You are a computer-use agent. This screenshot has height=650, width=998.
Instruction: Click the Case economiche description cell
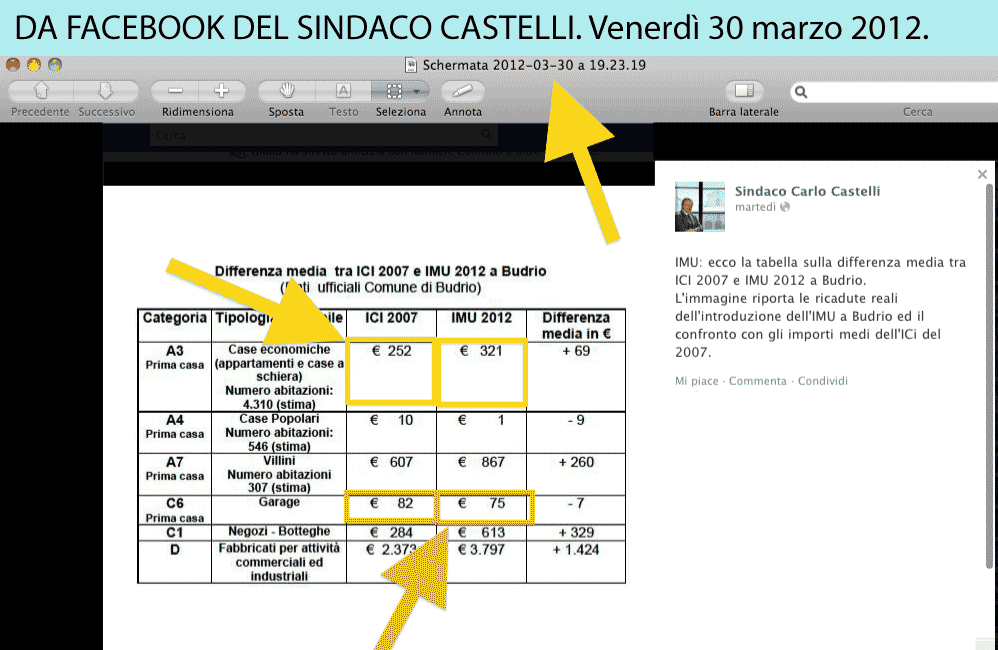(279, 376)
